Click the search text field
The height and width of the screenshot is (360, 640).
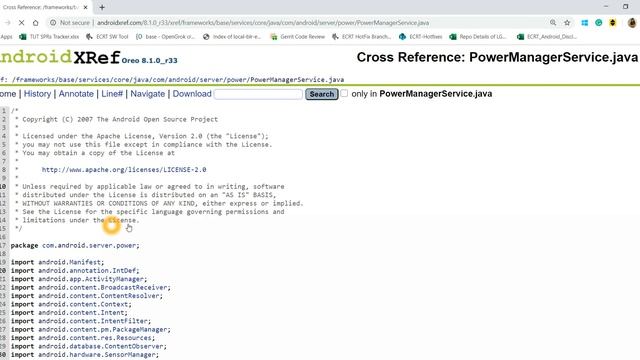coord(258,94)
